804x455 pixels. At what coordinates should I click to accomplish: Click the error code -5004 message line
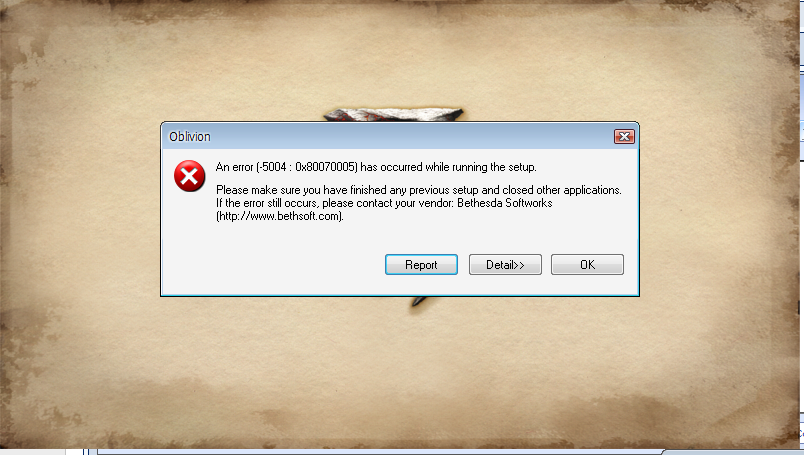(376, 167)
